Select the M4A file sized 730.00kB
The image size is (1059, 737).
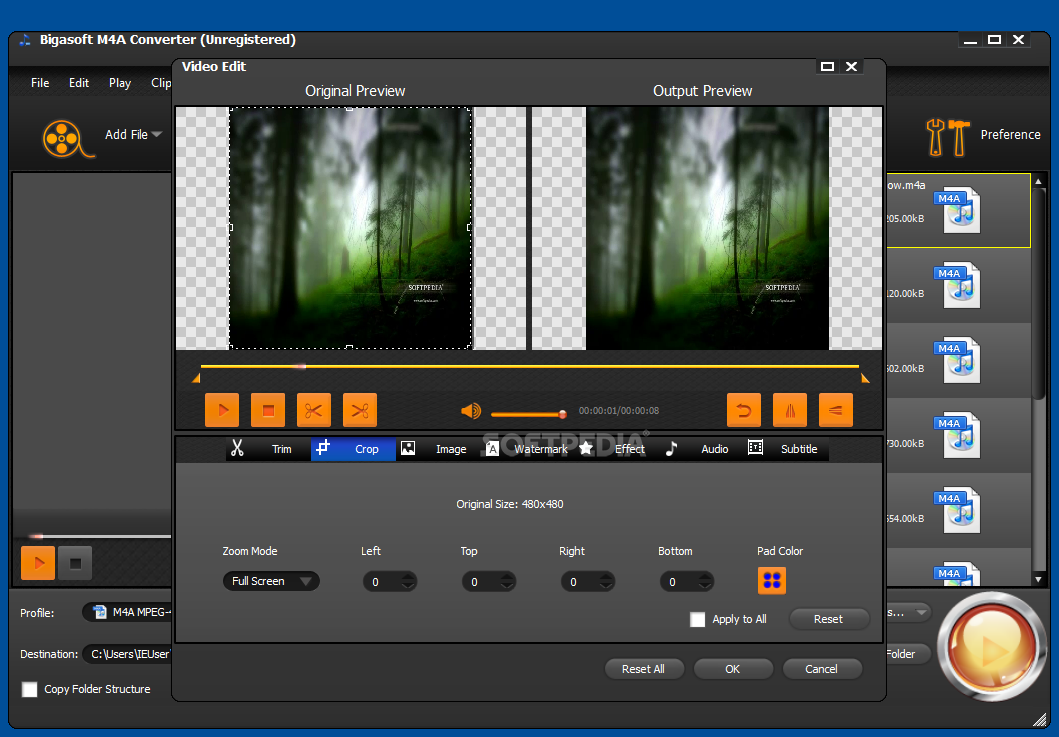coord(959,436)
